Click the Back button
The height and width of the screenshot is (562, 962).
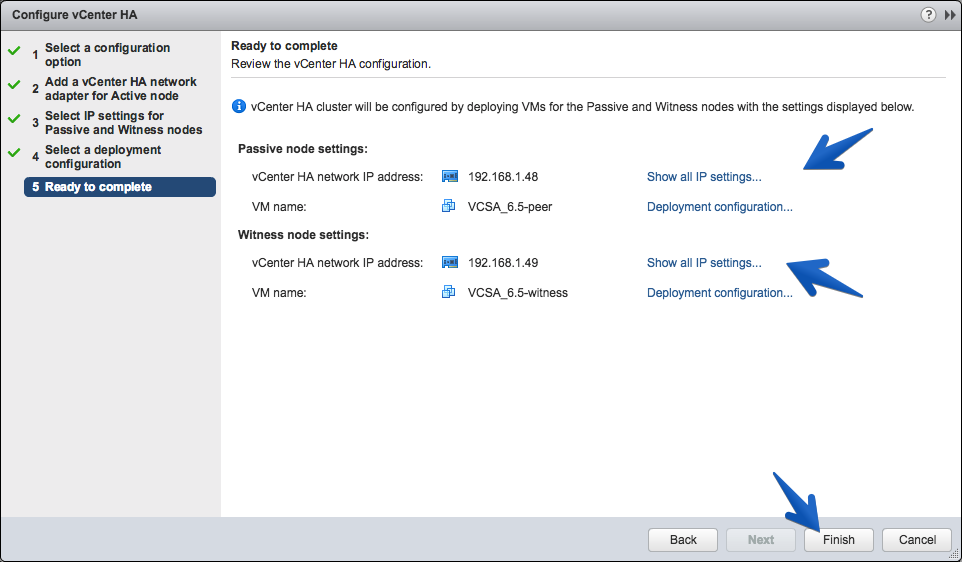click(x=683, y=540)
